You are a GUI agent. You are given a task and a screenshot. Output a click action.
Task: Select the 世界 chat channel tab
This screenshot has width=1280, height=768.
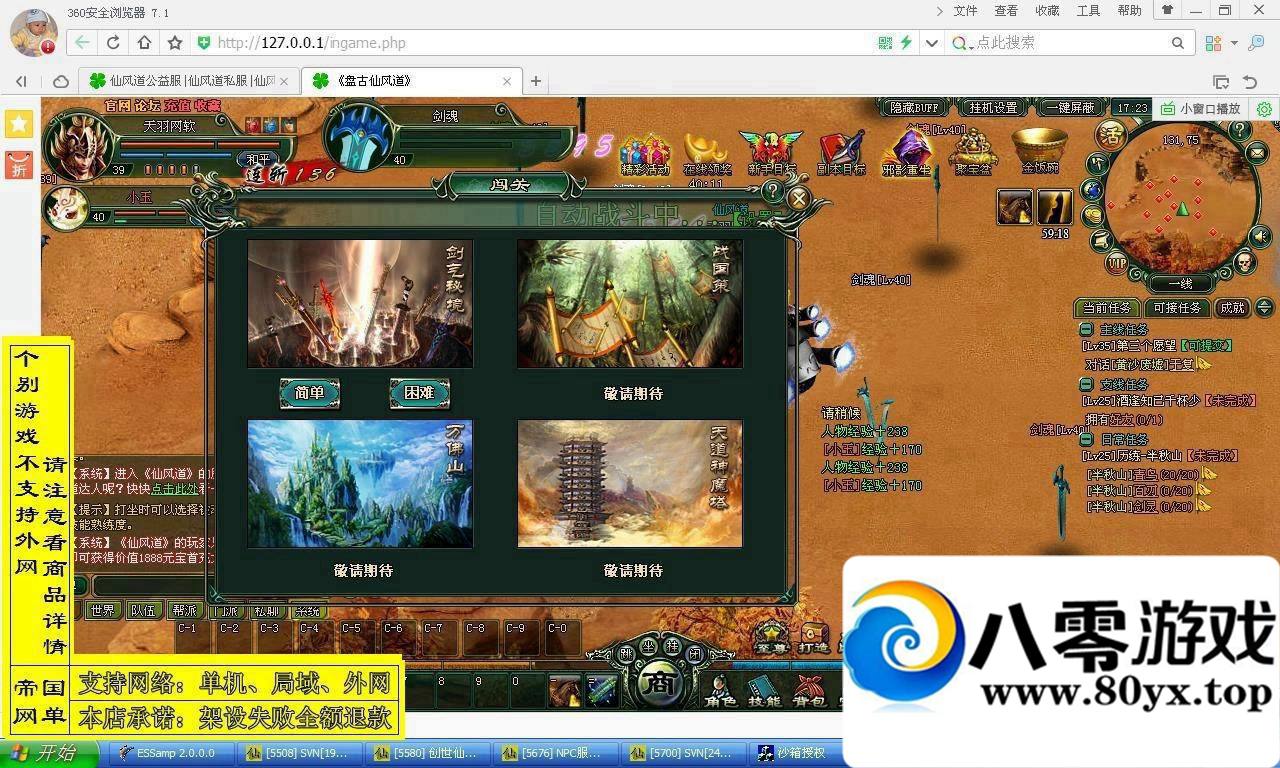(102, 610)
